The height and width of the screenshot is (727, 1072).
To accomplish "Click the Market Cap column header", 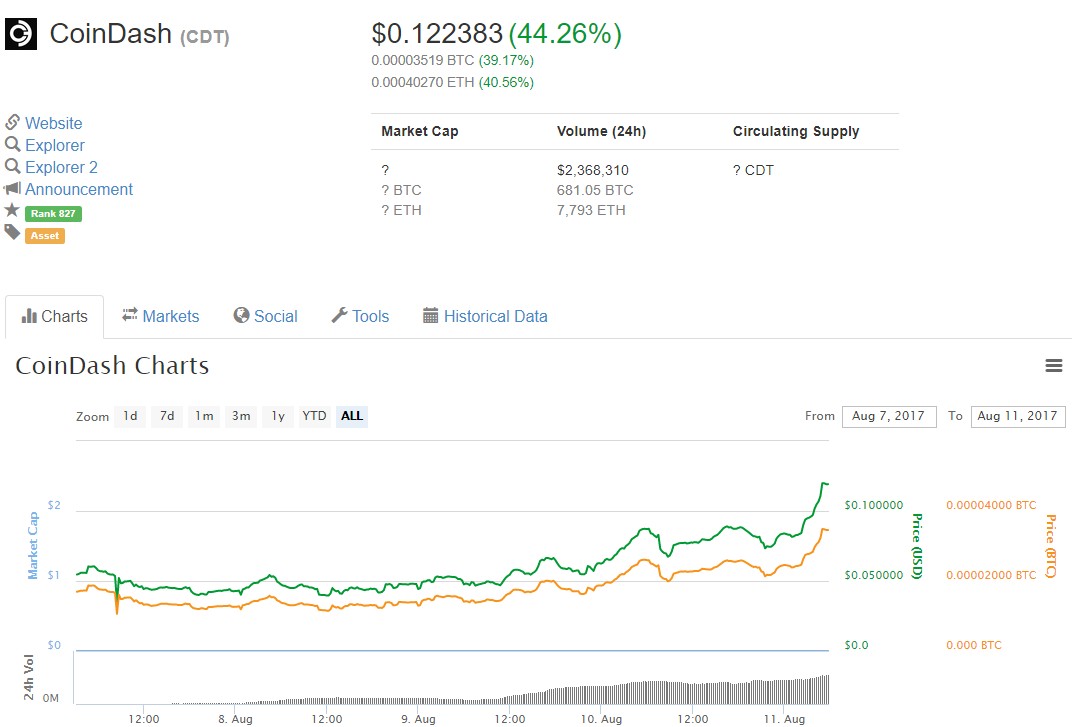I will [420, 131].
